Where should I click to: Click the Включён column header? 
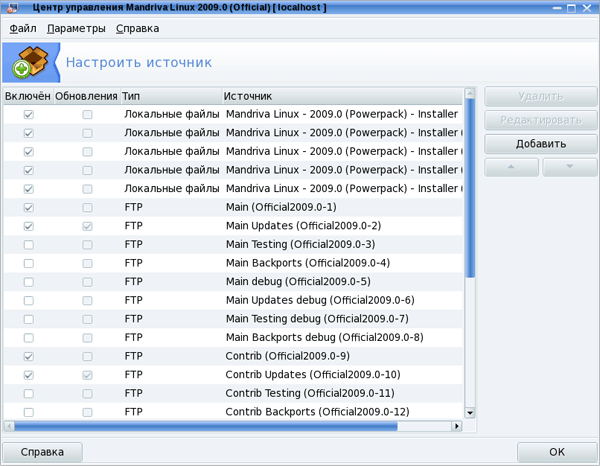click(x=28, y=96)
